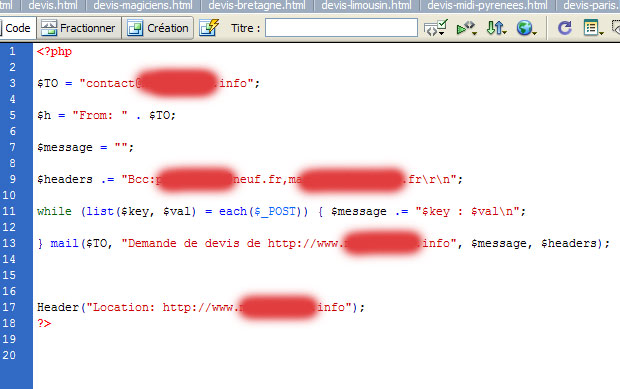Click the Titre input field
Image resolution: width=620 pixels, height=389 pixels.
(341, 28)
